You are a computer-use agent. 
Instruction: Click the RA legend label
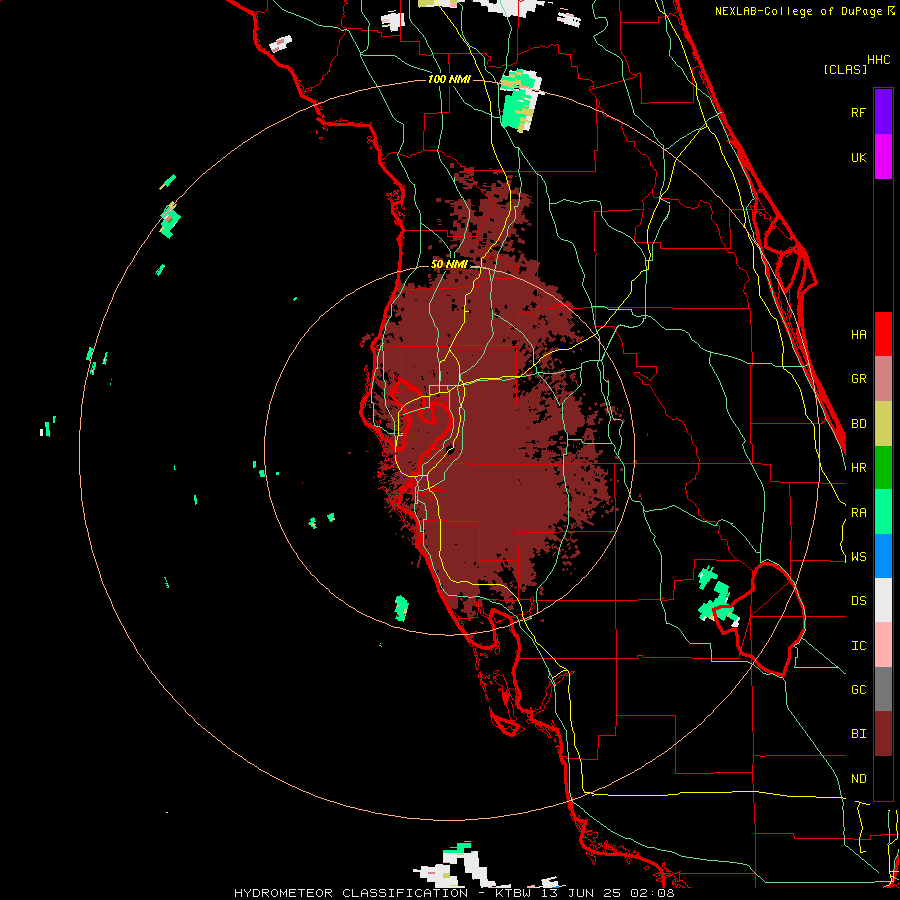(x=859, y=513)
